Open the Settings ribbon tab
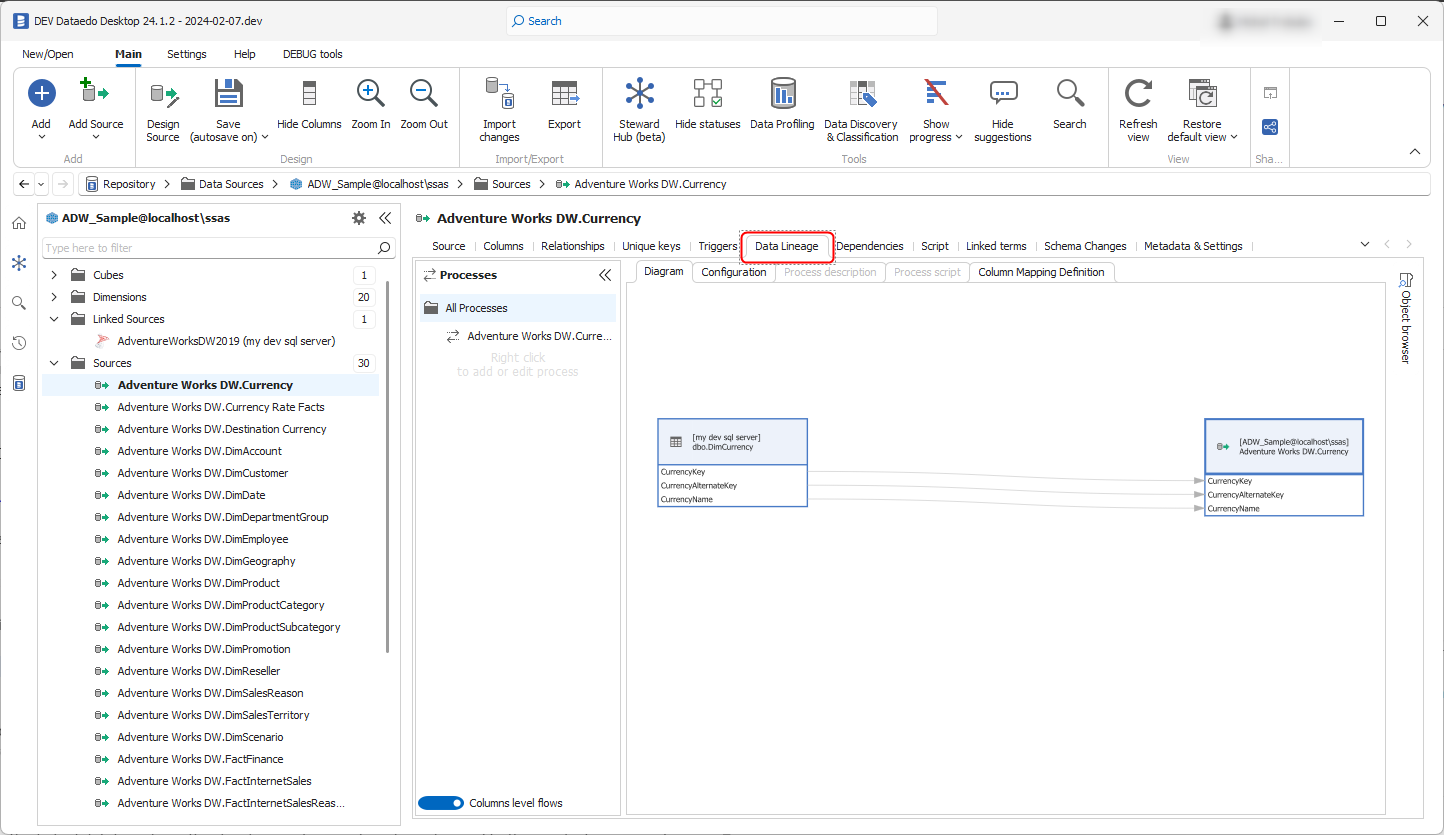1444x835 pixels. (187, 54)
